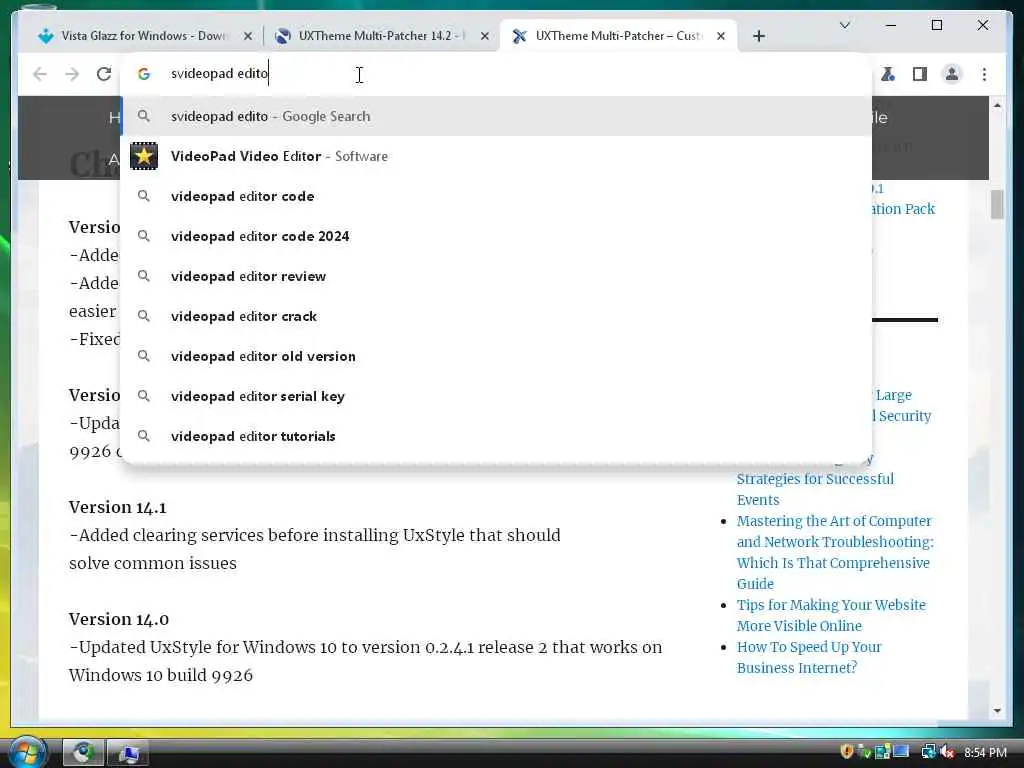Open 'Mastering the Art of Computer' article link

pos(835,552)
